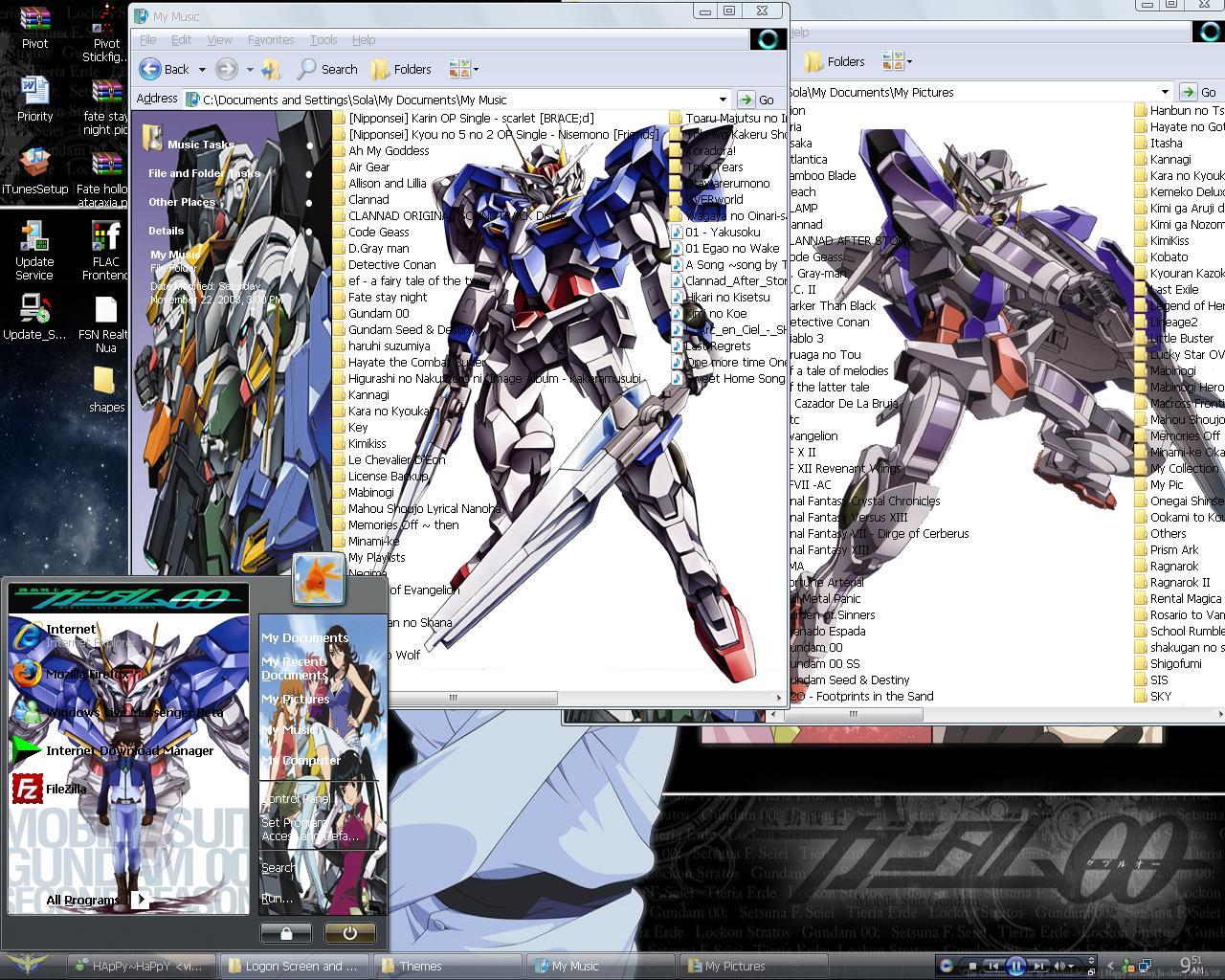The image size is (1225, 980).
Task: Go back in the My Music window
Action: (x=165, y=69)
